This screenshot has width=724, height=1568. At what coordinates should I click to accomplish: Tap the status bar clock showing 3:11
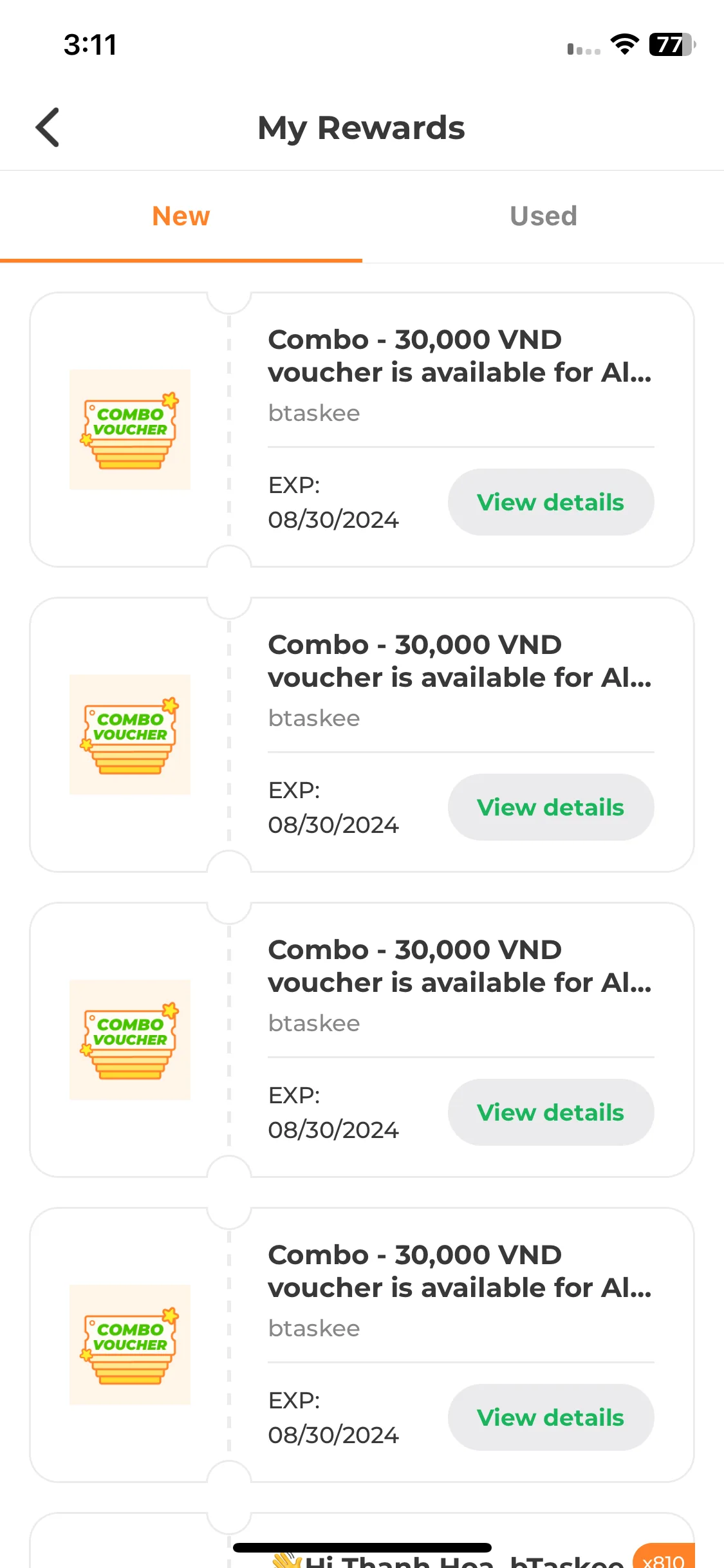tap(90, 44)
